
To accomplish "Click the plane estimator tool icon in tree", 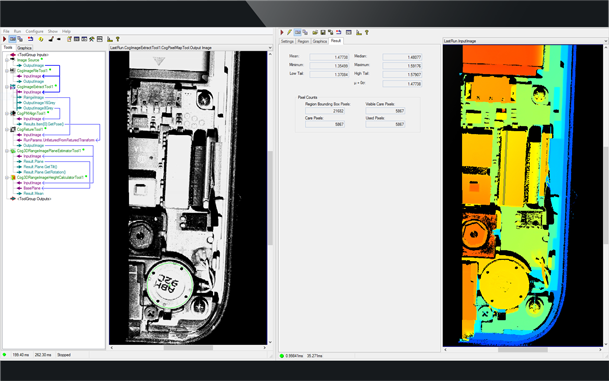I will (13, 151).
